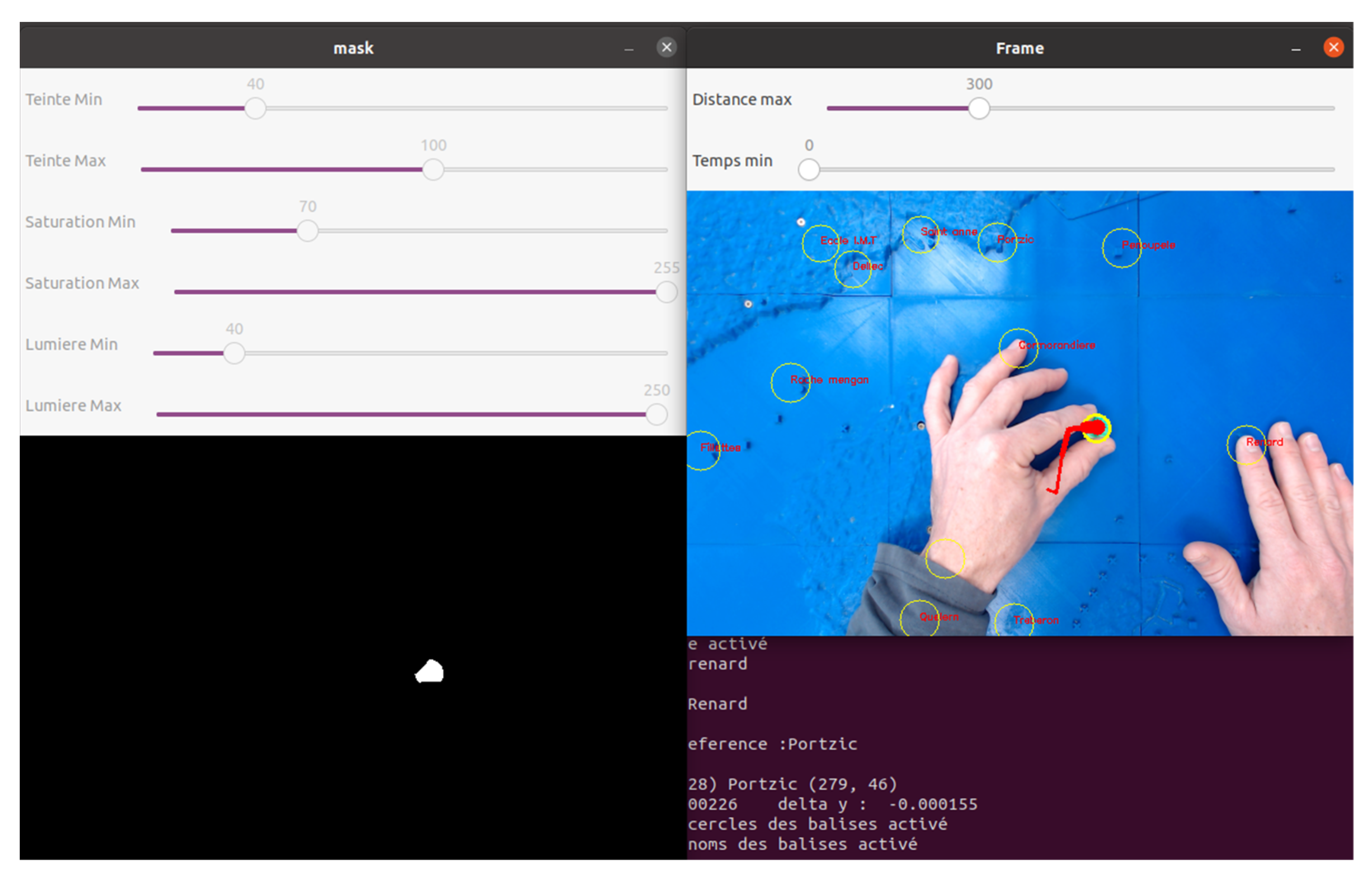Close the Frame window

[x=1333, y=47]
